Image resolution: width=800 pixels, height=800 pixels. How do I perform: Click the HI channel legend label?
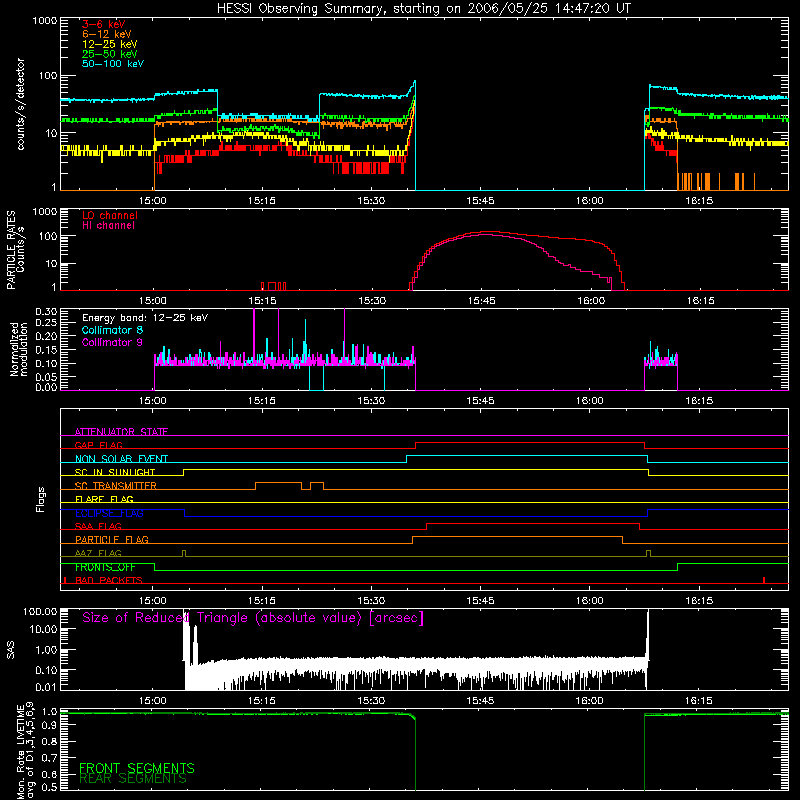coord(108,225)
